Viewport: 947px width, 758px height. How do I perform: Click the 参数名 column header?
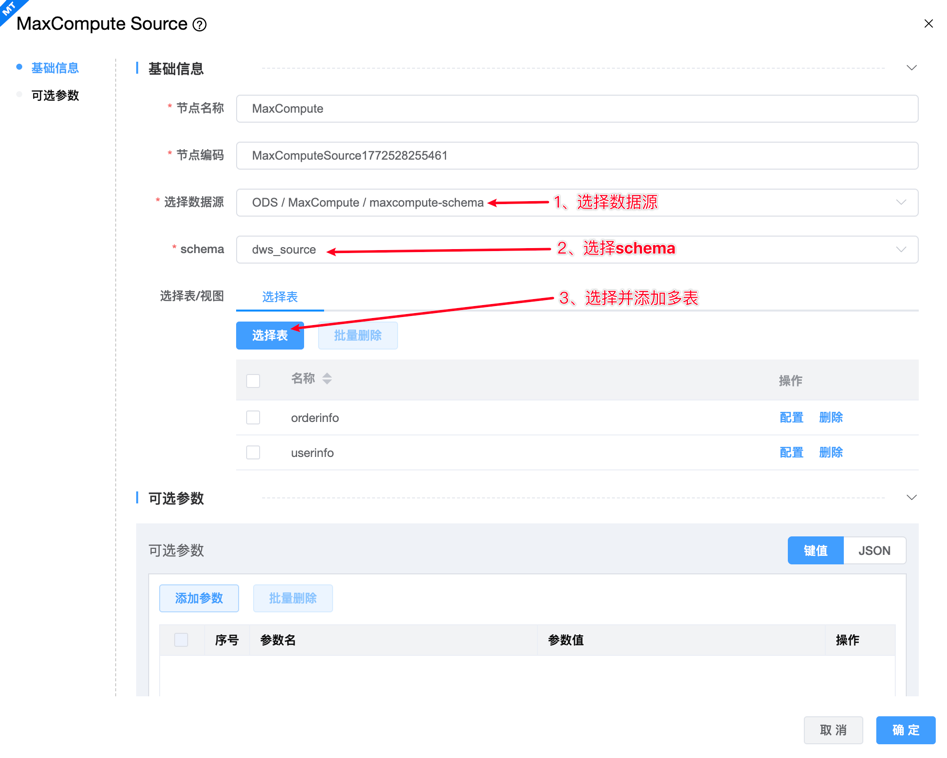[278, 640]
